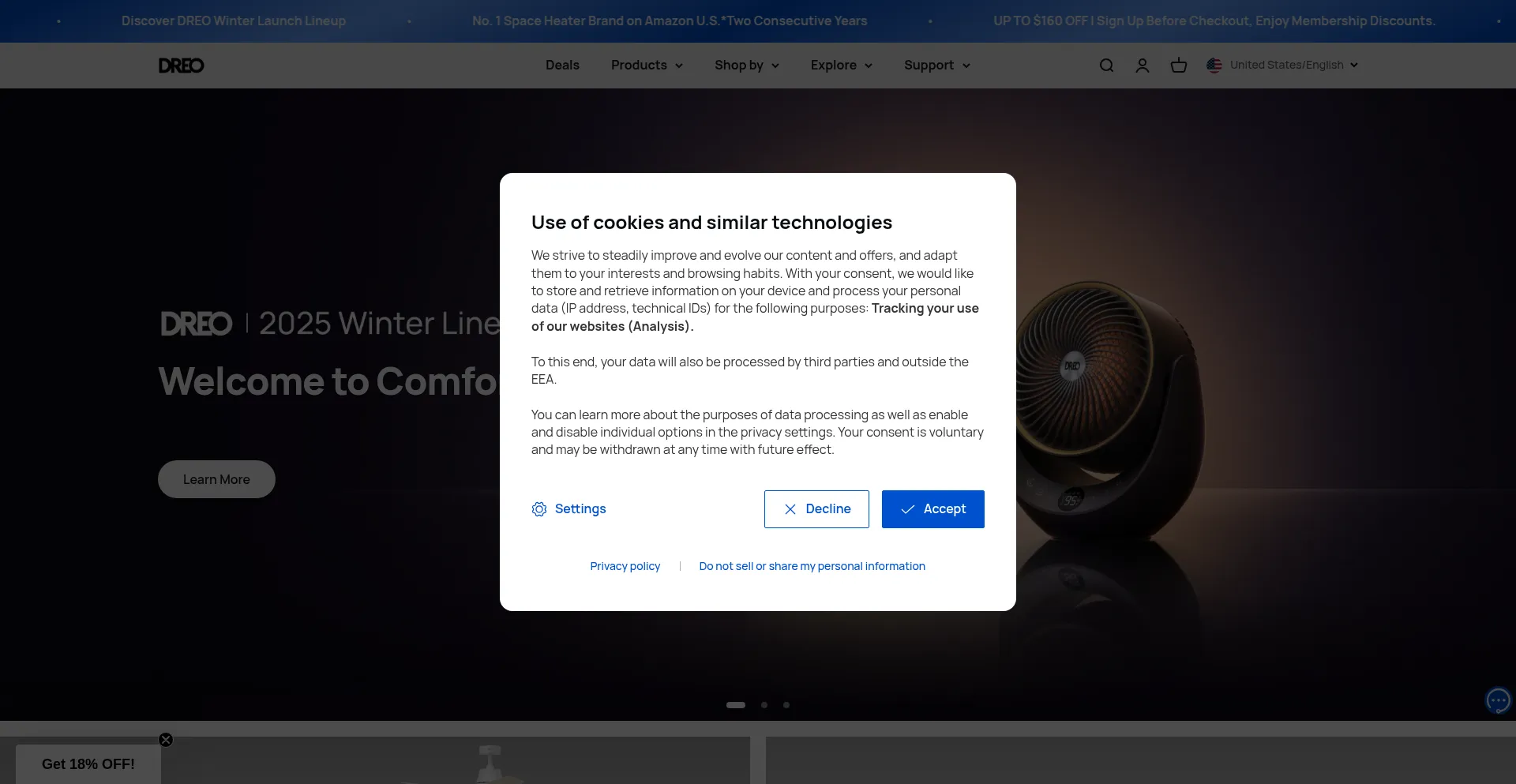Expand the Explore dropdown menu
This screenshot has width=1516, height=784.
coord(841,66)
